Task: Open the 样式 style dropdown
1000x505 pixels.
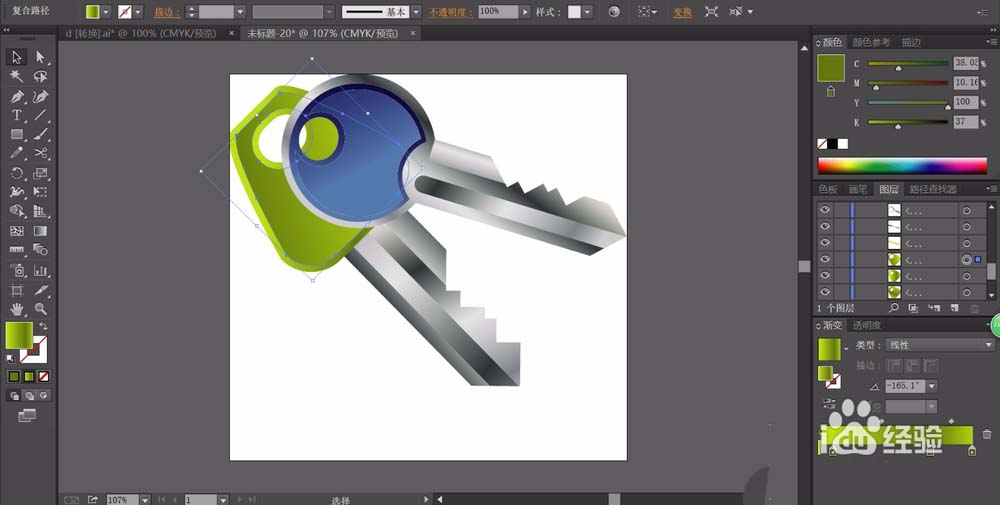Action: pos(587,12)
